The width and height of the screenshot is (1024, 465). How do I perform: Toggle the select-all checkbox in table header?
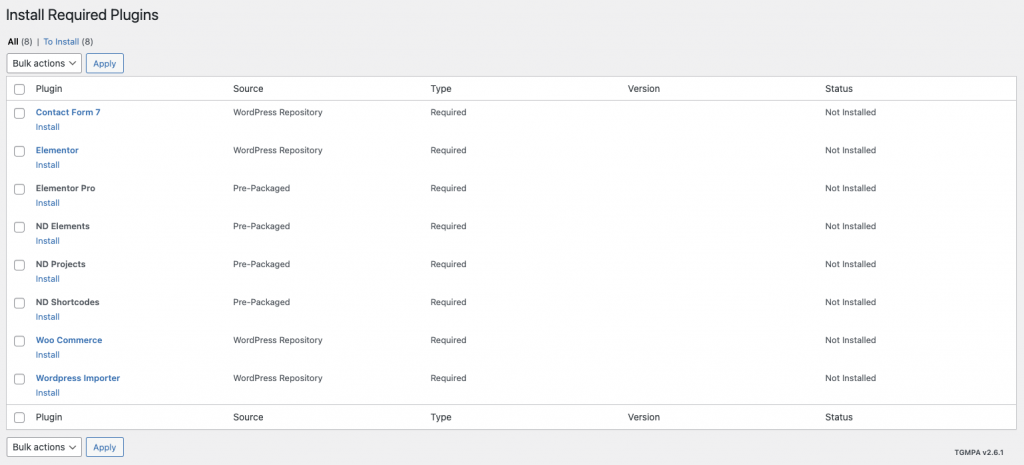pos(19,89)
